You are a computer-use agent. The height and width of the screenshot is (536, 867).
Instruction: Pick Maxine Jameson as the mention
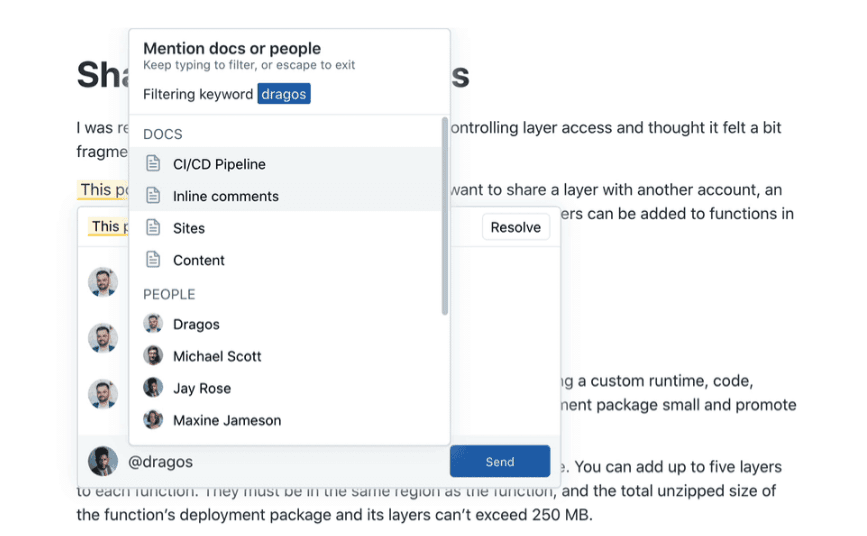tap(227, 420)
